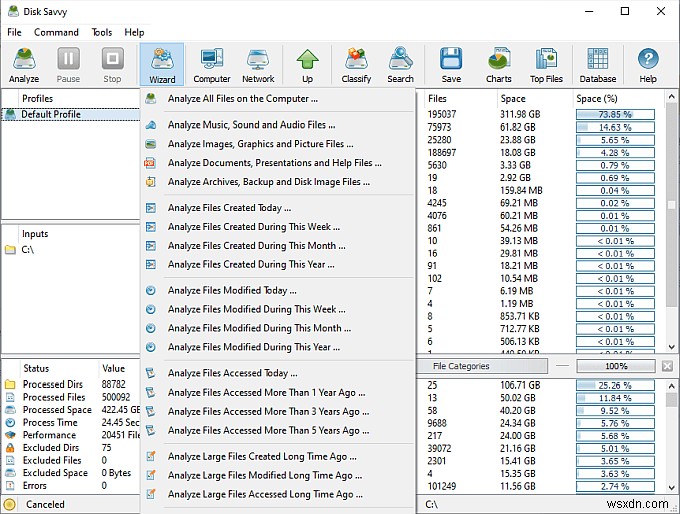The height and width of the screenshot is (514, 680).
Task: Click the Search toolbar icon
Action: coord(400,65)
